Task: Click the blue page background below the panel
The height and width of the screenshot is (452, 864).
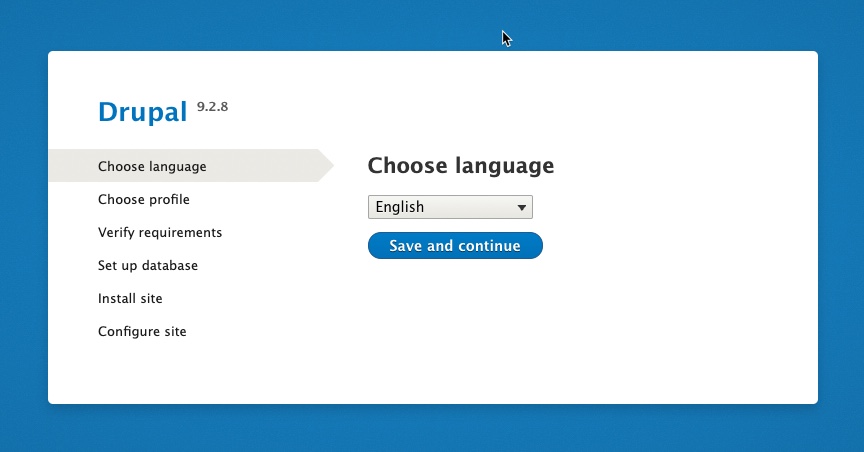Action: click(432, 430)
